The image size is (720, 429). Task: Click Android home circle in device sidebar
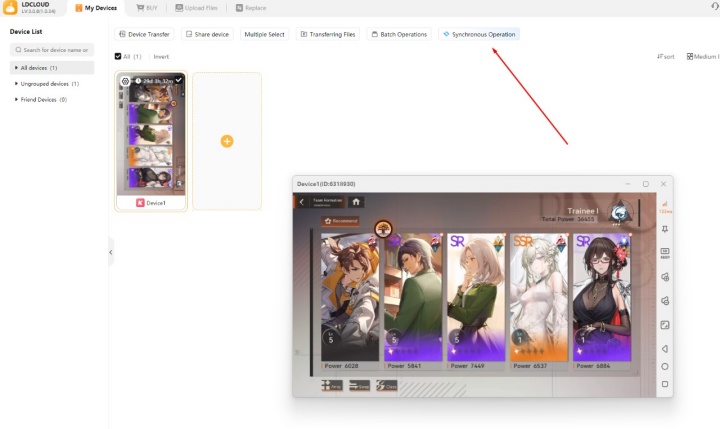coord(664,367)
